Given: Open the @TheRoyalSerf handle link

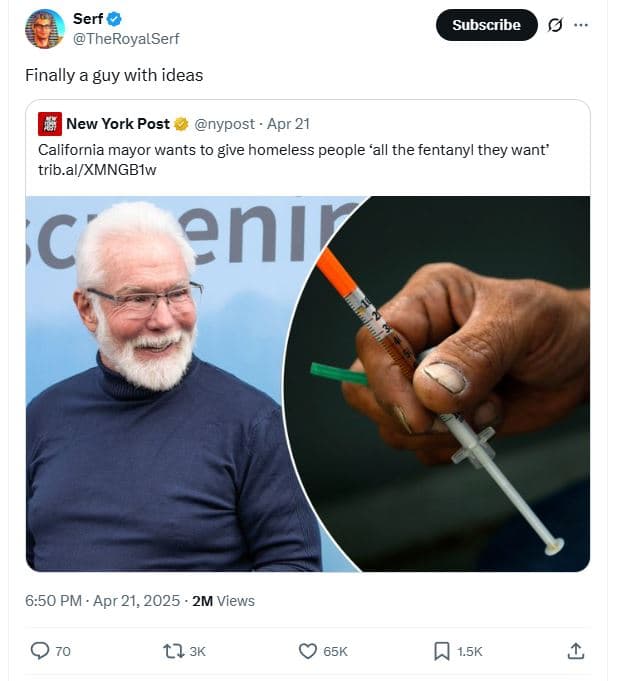Looking at the screenshot, I should point(126,38).
